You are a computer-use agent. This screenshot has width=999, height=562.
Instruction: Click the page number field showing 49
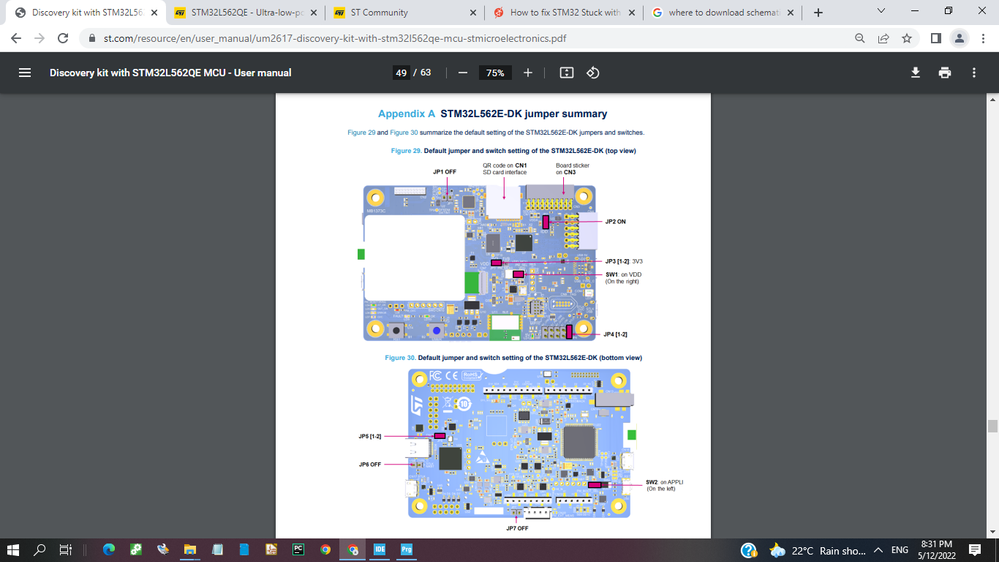(x=401, y=73)
